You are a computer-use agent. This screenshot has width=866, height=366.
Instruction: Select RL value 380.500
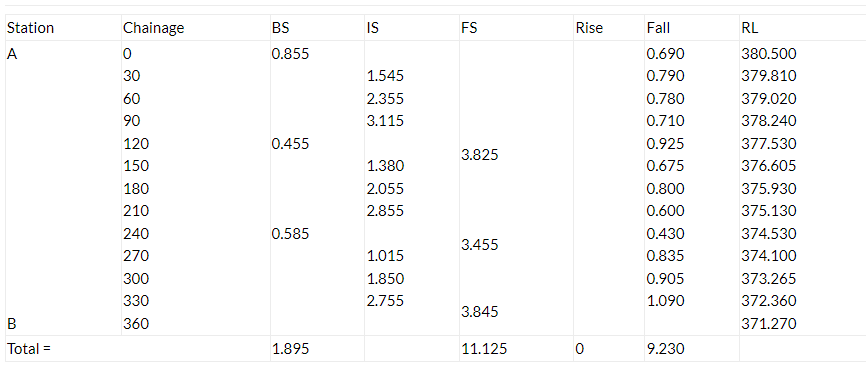(769, 54)
